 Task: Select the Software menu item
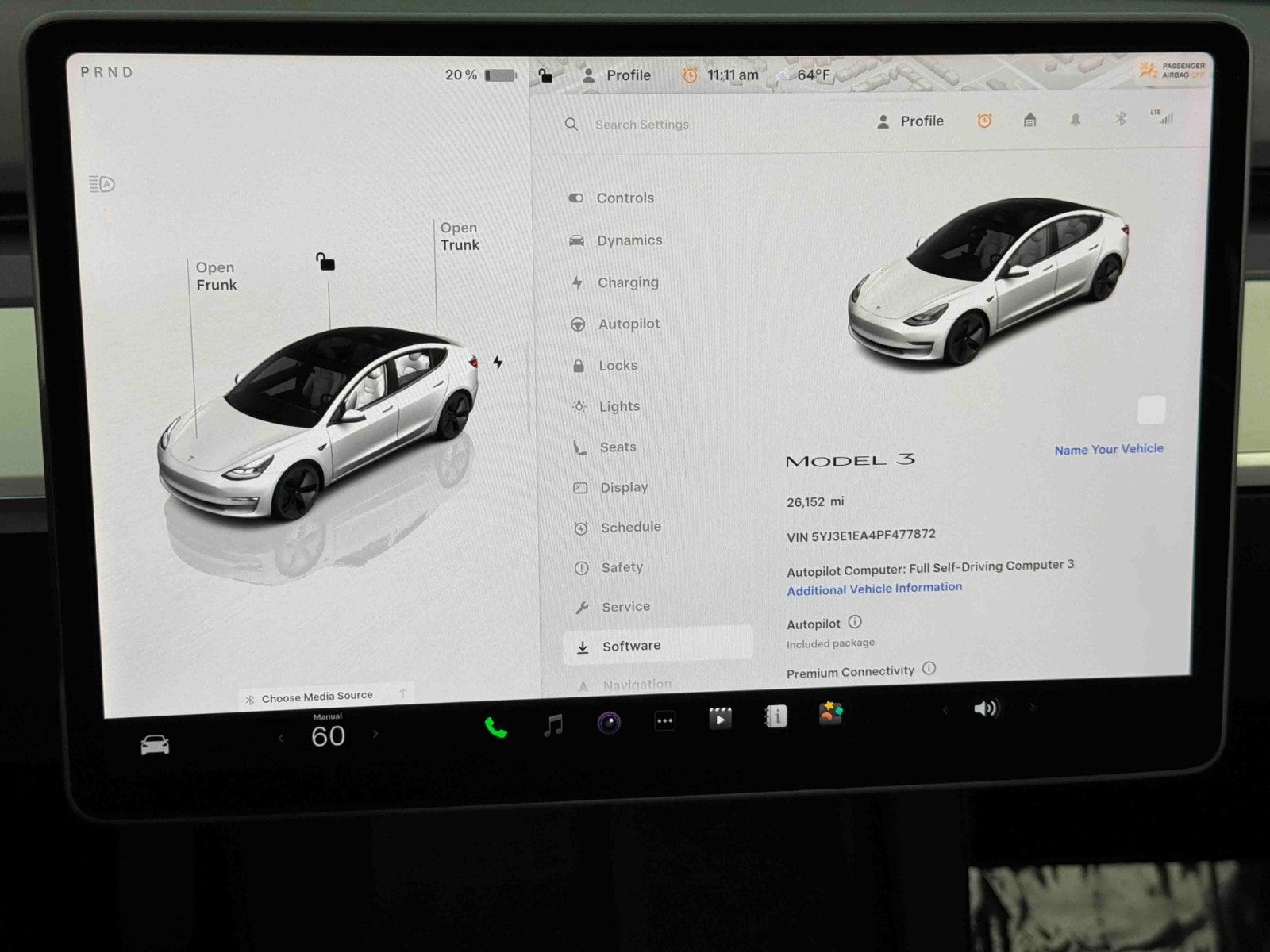(x=631, y=646)
